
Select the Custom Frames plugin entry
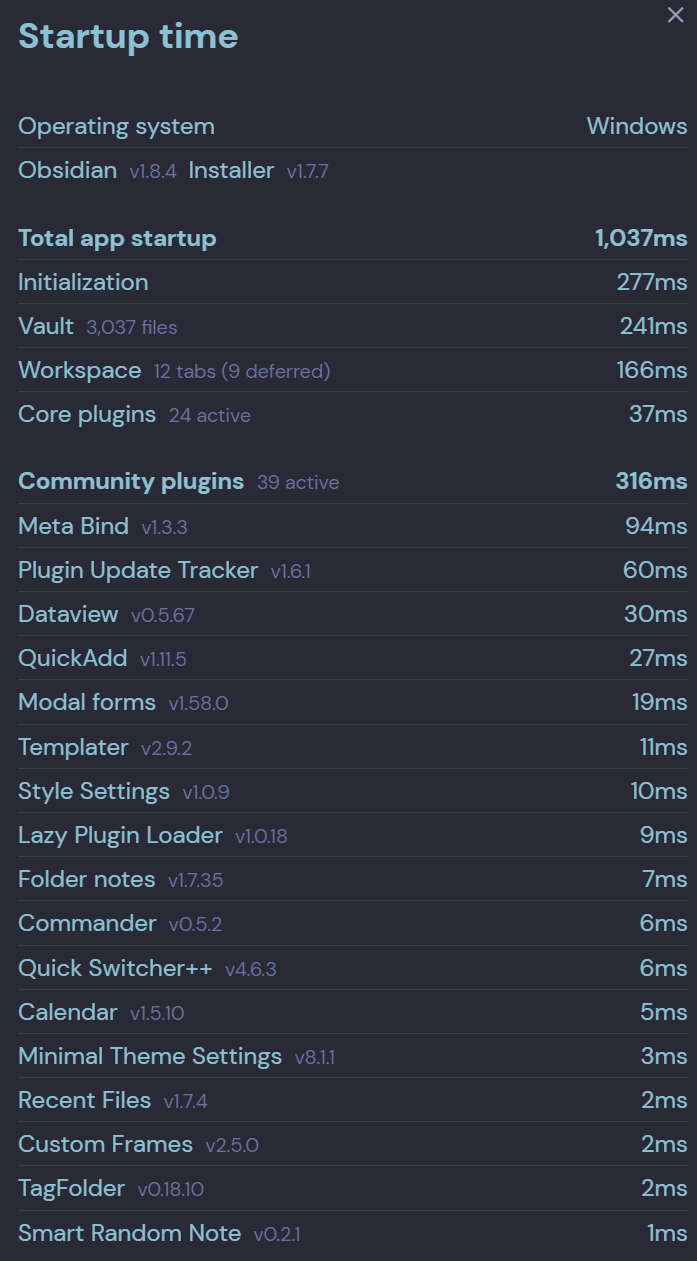click(353, 1144)
